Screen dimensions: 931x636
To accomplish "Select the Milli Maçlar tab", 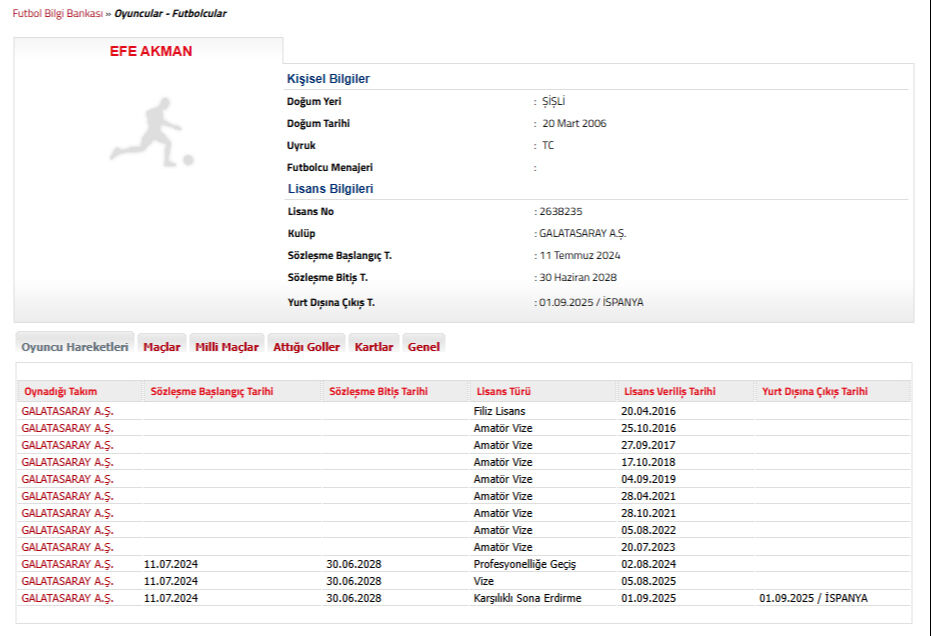I will tap(227, 347).
